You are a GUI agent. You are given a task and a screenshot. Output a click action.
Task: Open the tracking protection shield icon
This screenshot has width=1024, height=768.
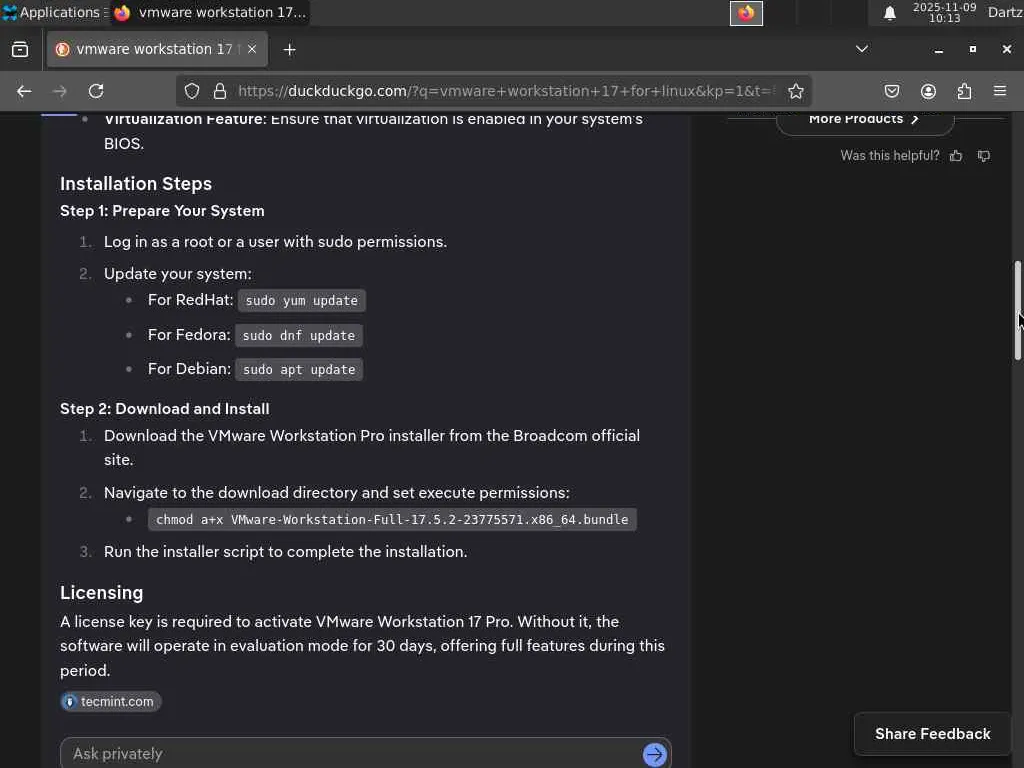point(192,91)
